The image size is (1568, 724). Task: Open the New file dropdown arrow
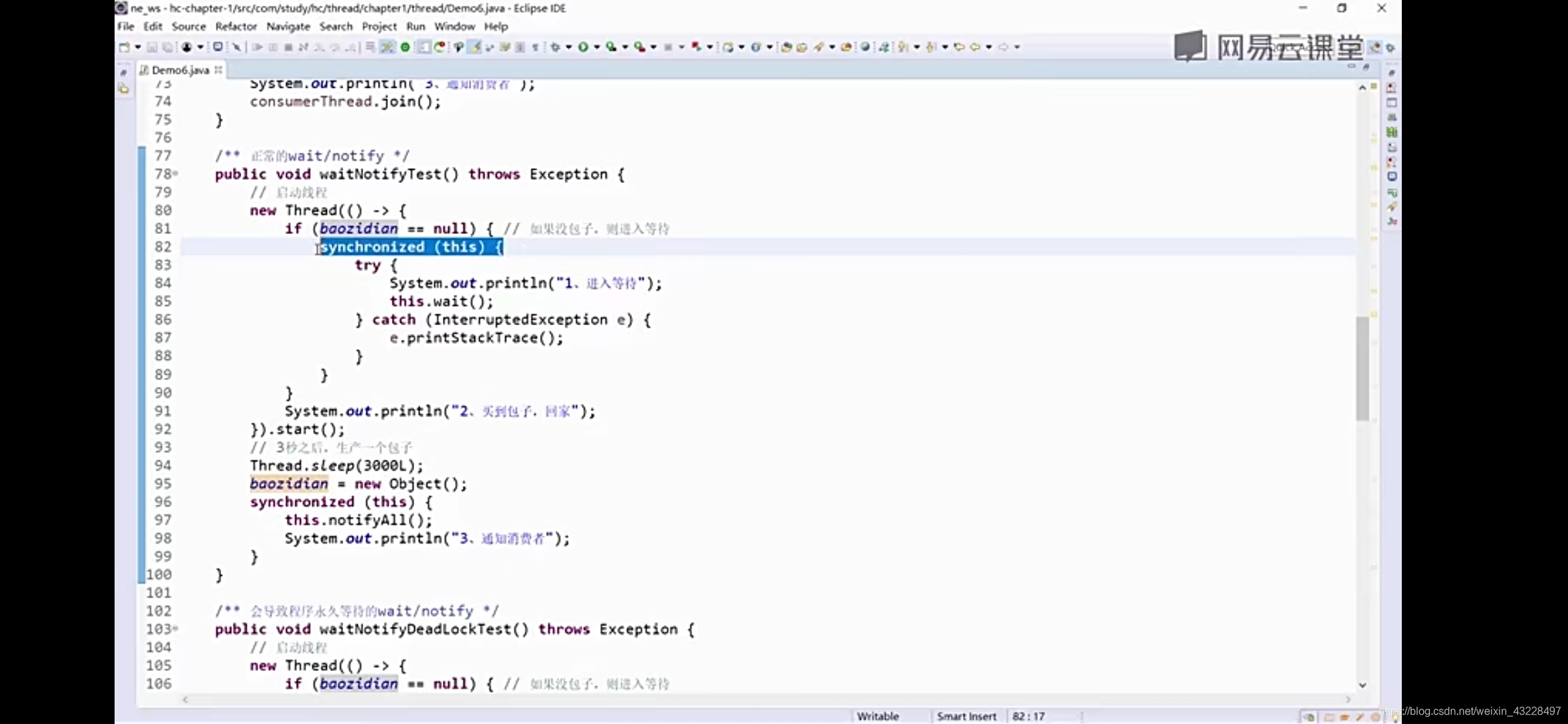tap(138, 47)
